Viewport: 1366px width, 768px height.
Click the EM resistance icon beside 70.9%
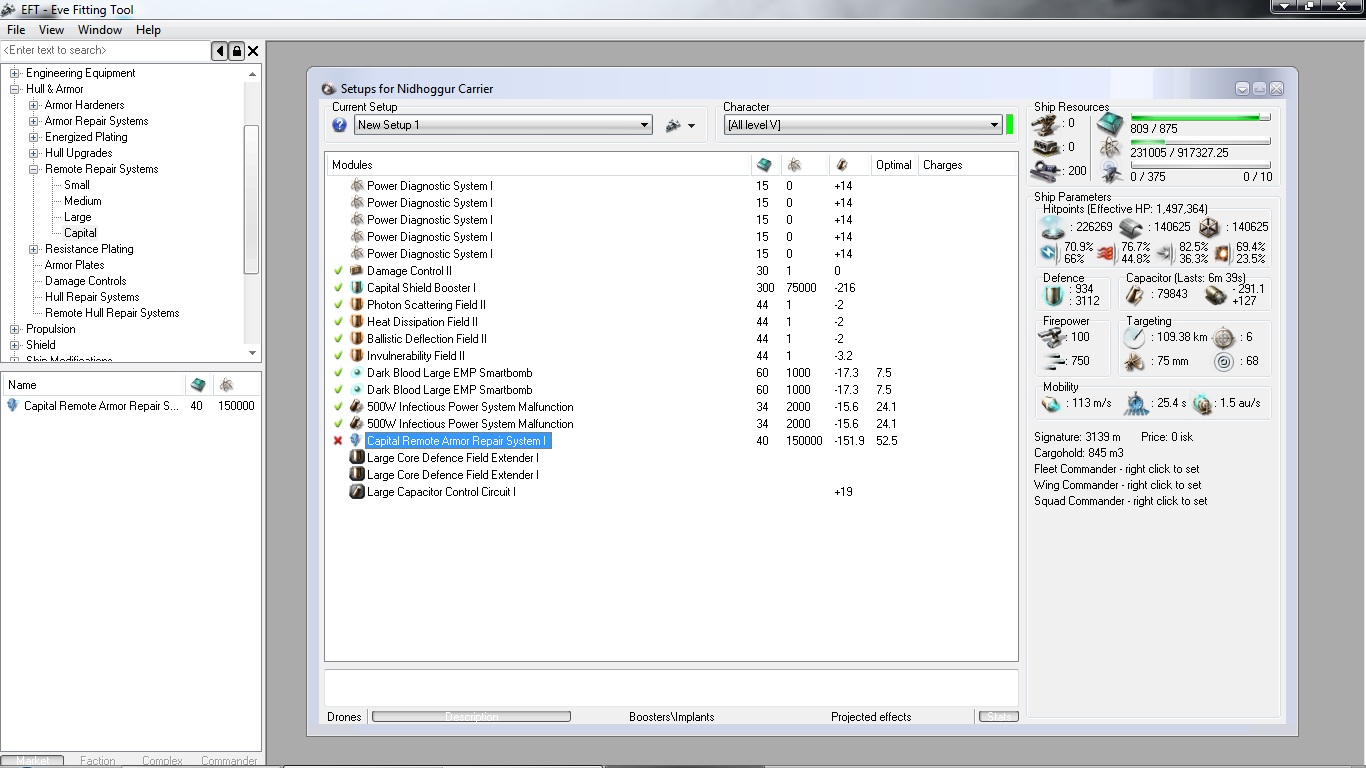tap(1049, 252)
